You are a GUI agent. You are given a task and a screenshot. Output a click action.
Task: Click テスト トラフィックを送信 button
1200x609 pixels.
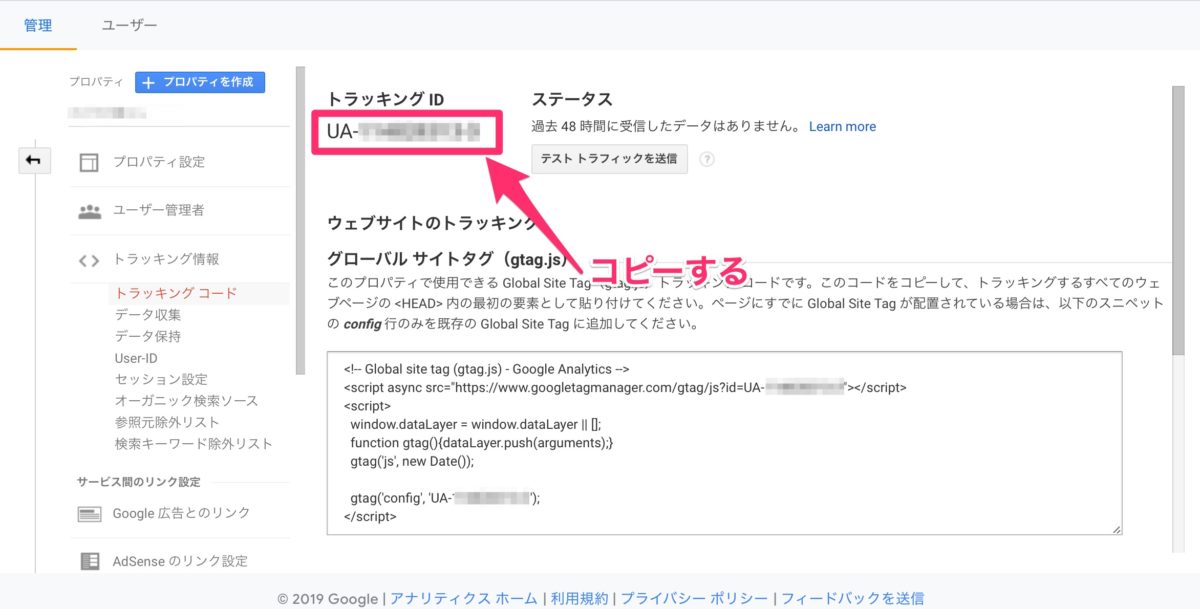tap(609, 159)
